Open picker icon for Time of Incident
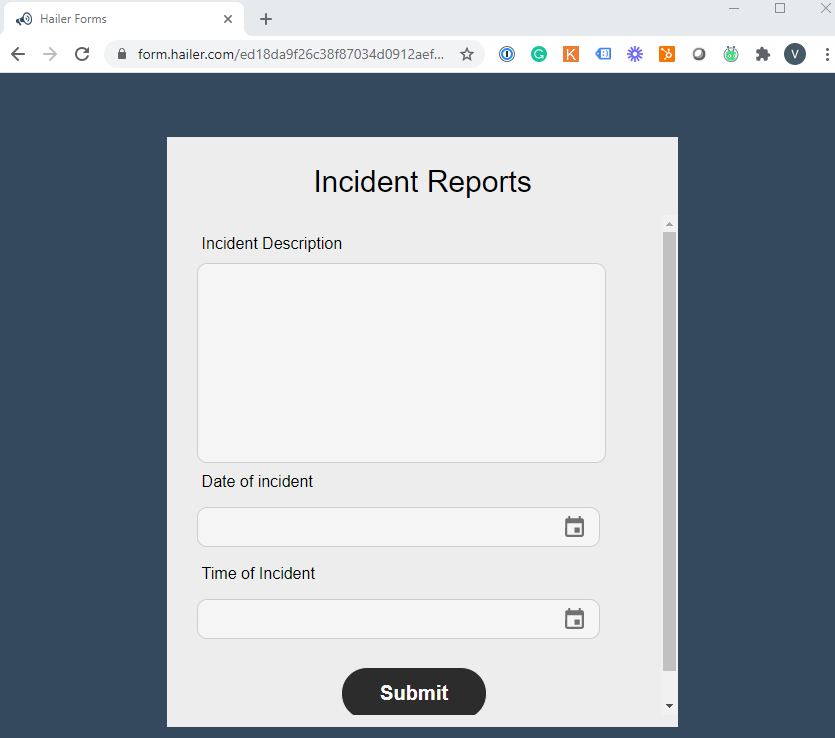This screenshot has height=738, width=835. click(x=574, y=619)
